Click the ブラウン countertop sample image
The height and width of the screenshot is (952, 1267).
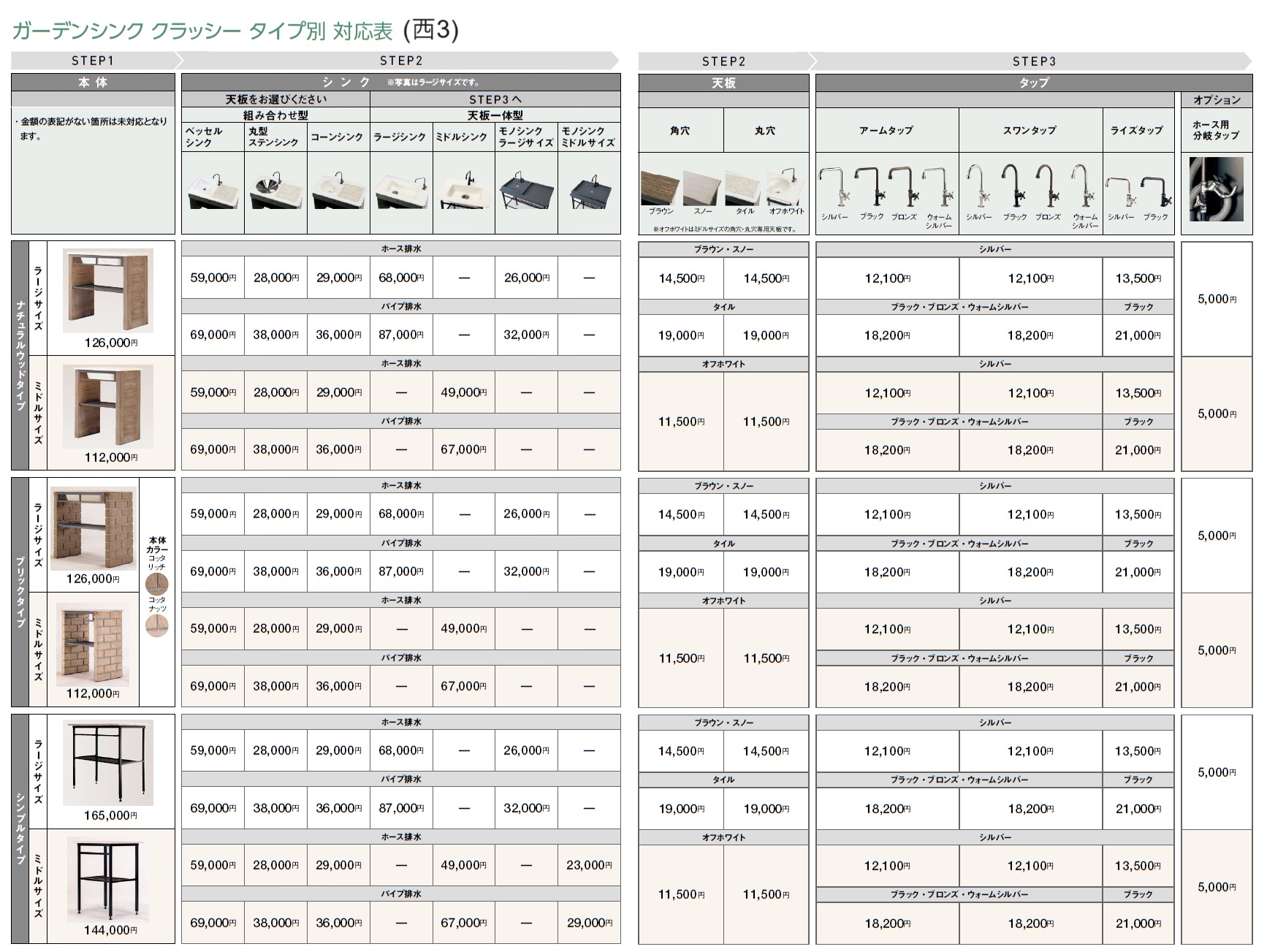[660, 189]
